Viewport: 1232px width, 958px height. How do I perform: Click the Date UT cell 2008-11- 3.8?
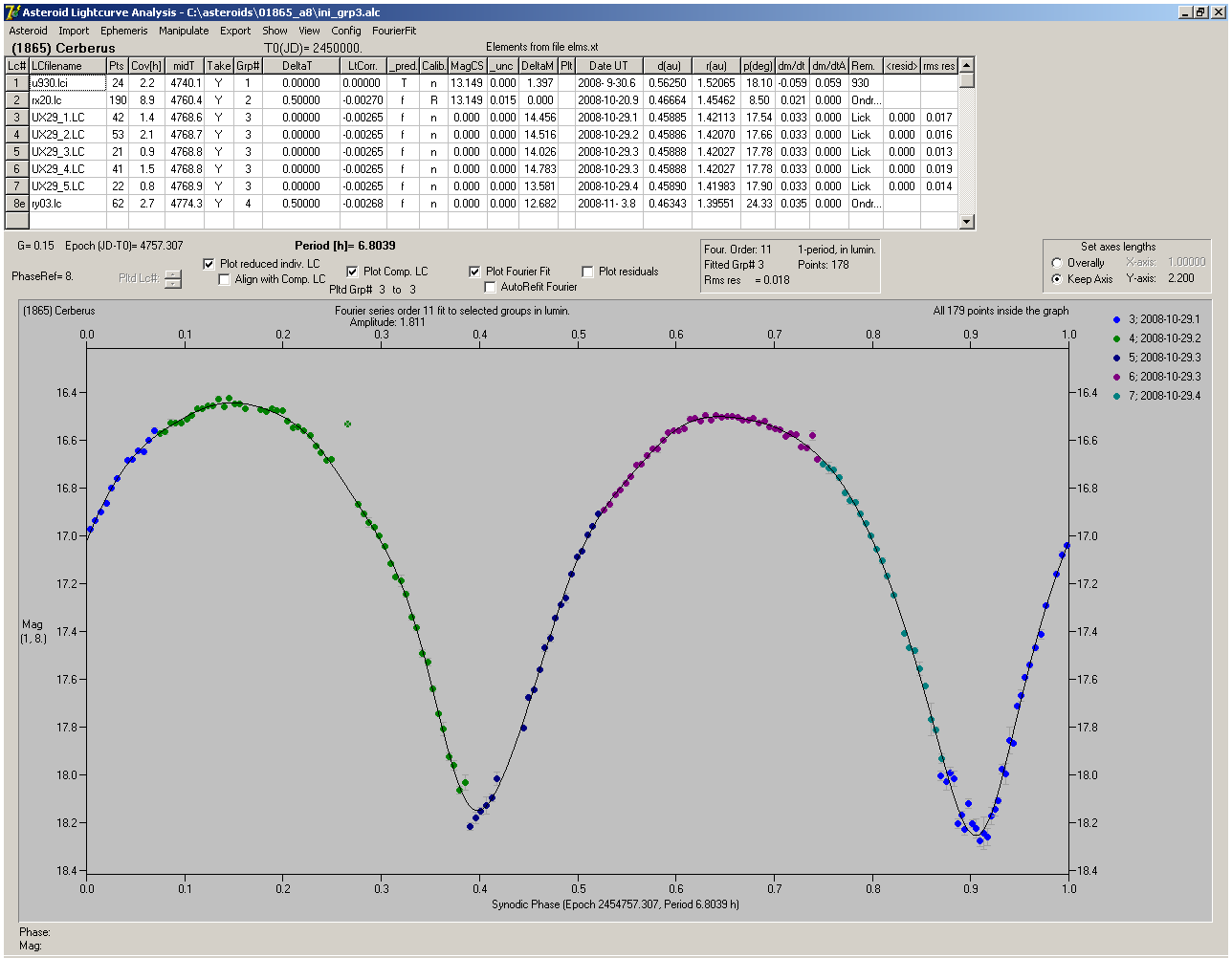608,204
